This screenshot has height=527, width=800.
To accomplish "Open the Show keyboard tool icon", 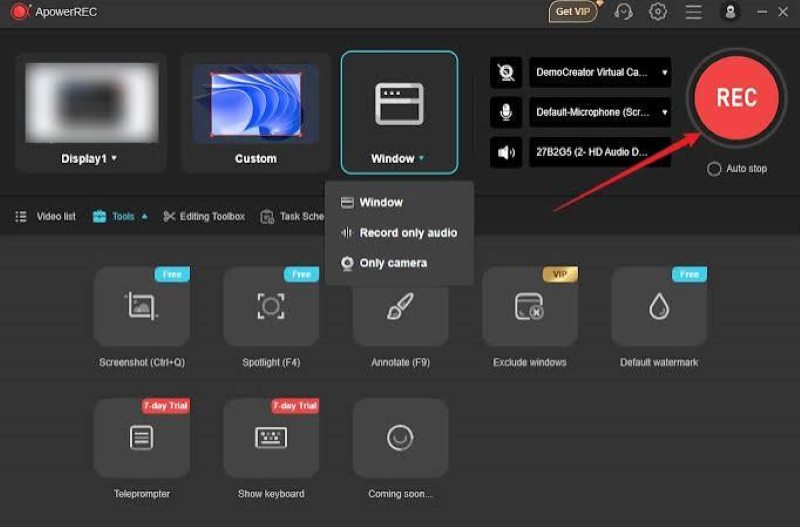I will tap(271, 438).
